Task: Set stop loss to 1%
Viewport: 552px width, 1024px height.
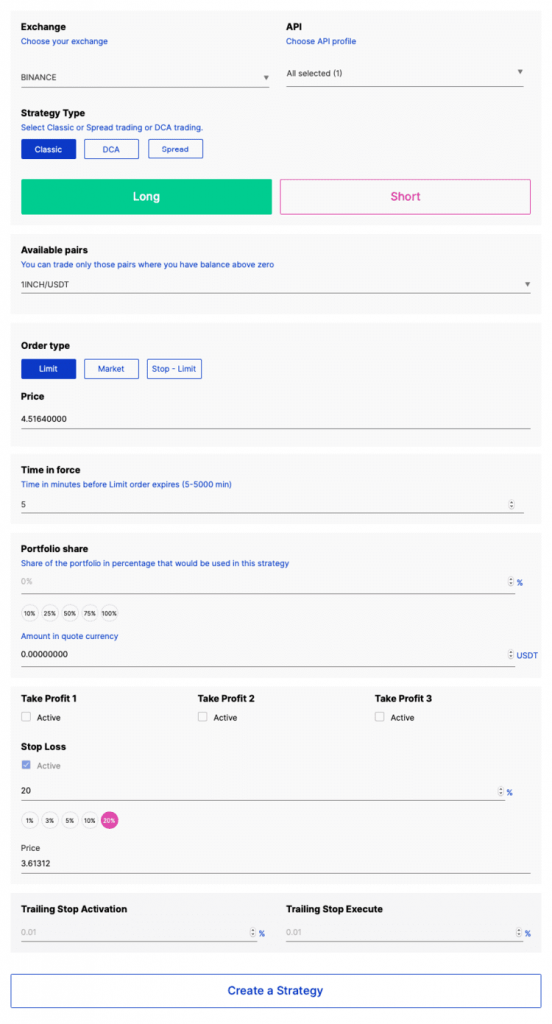Action: point(29,820)
